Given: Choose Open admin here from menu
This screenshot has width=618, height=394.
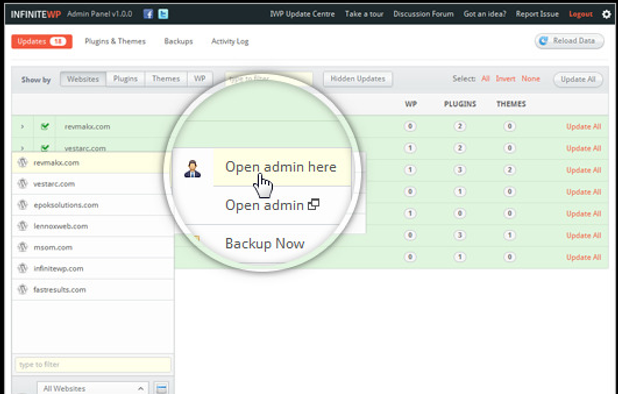Looking at the screenshot, I should pos(281,167).
